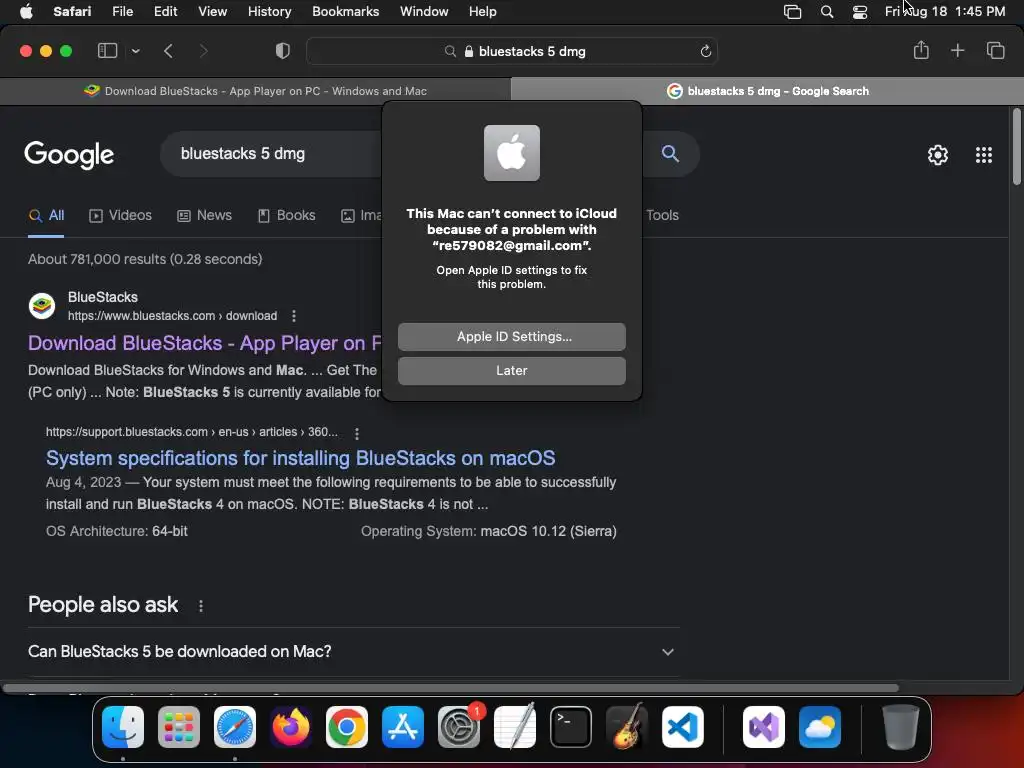Click the Safari address bar
Viewport: 1024px width, 768px height.
coord(512,51)
